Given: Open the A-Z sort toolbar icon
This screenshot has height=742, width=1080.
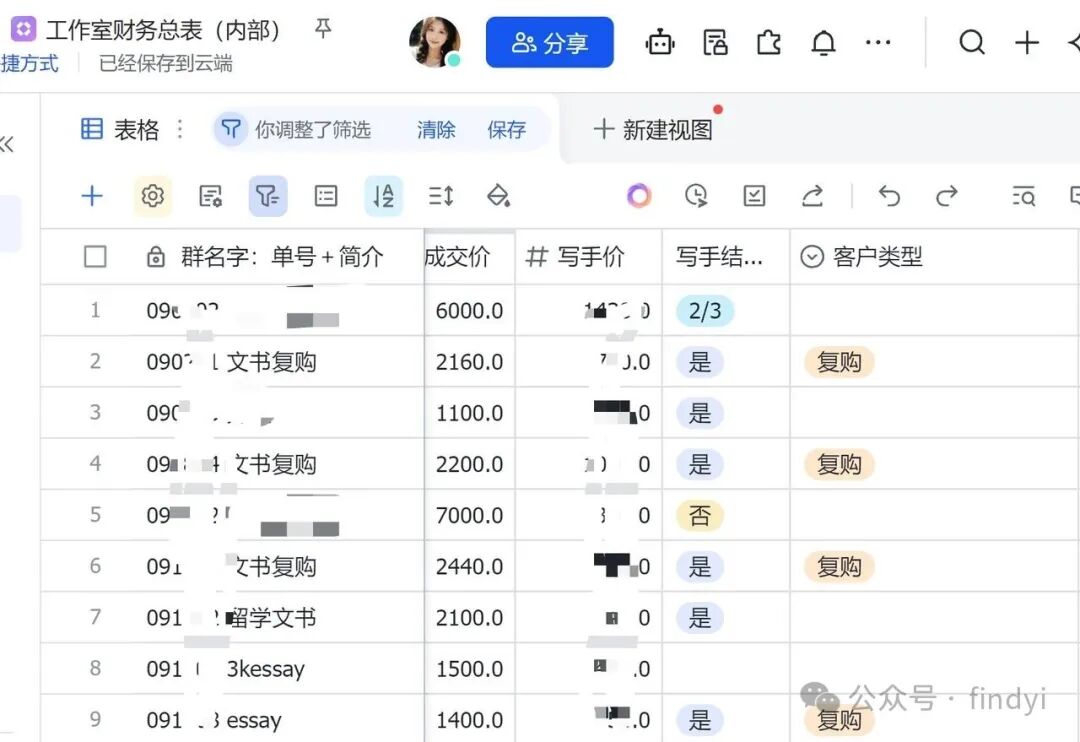Looking at the screenshot, I should pyautogui.click(x=383, y=196).
